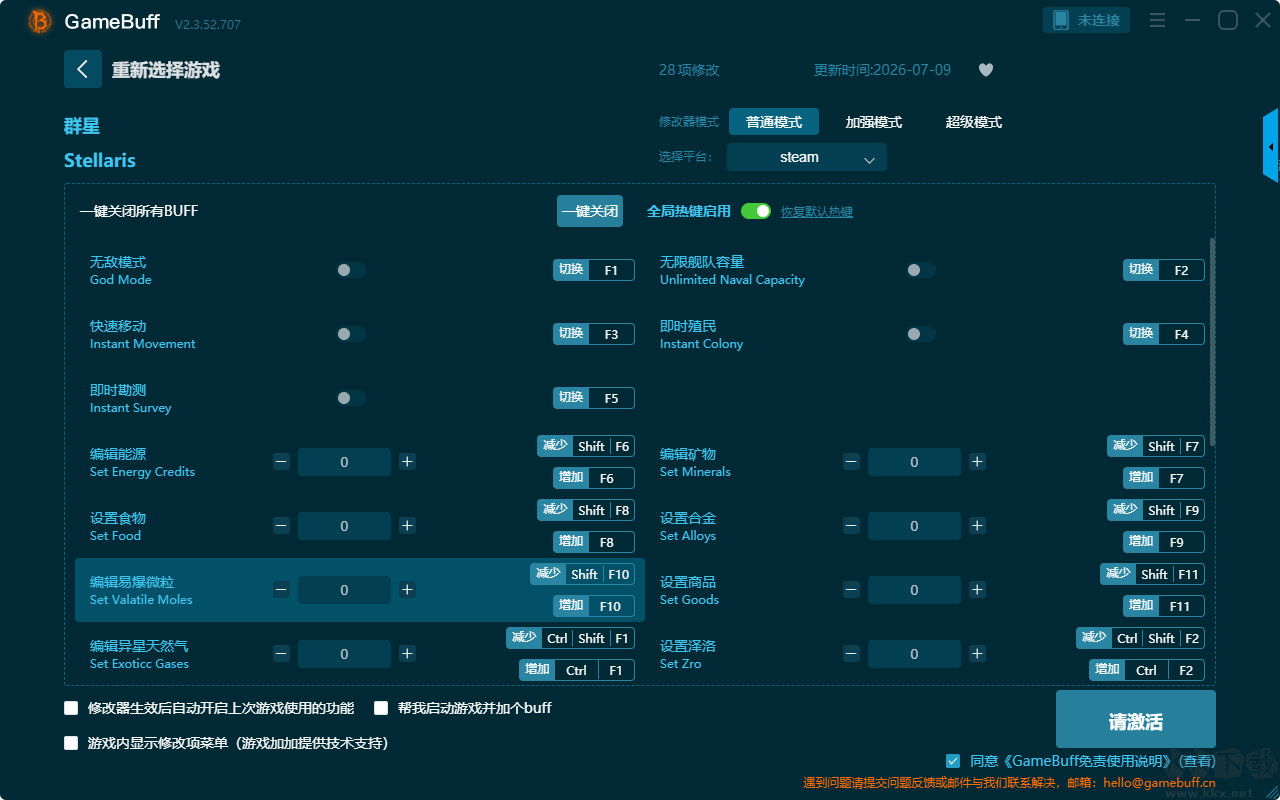The height and width of the screenshot is (800, 1280).
Task: Click the heart favorite icon
Action: pyautogui.click(x=986, y=70)
